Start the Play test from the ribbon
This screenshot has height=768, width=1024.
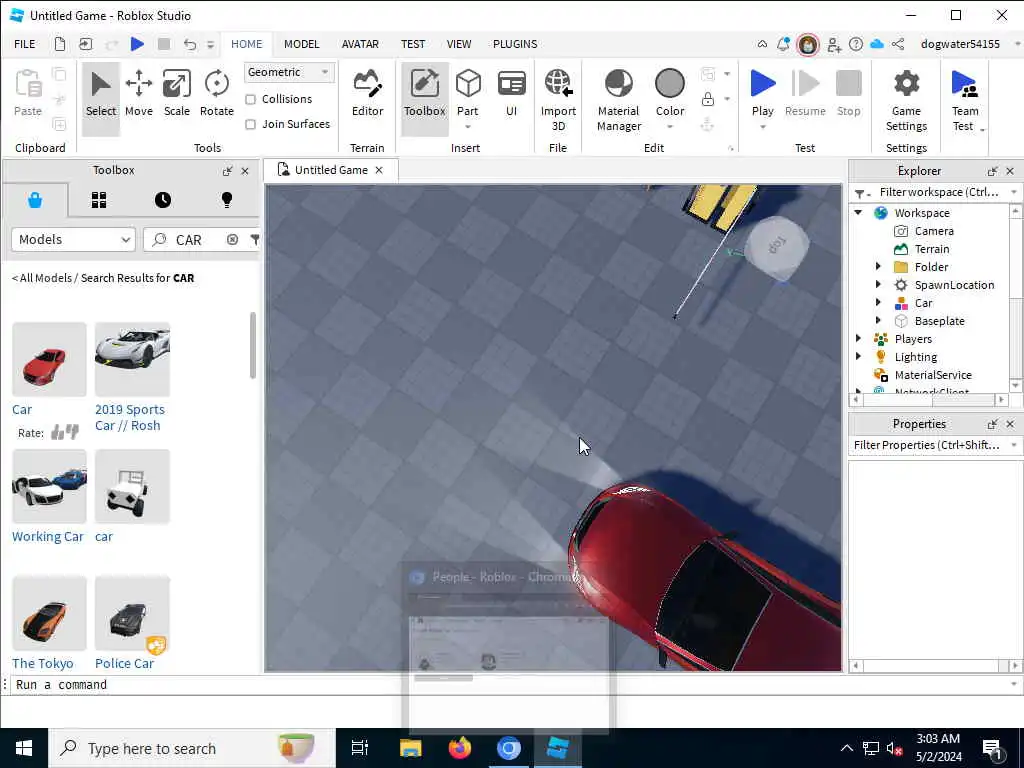coord(762,84)
